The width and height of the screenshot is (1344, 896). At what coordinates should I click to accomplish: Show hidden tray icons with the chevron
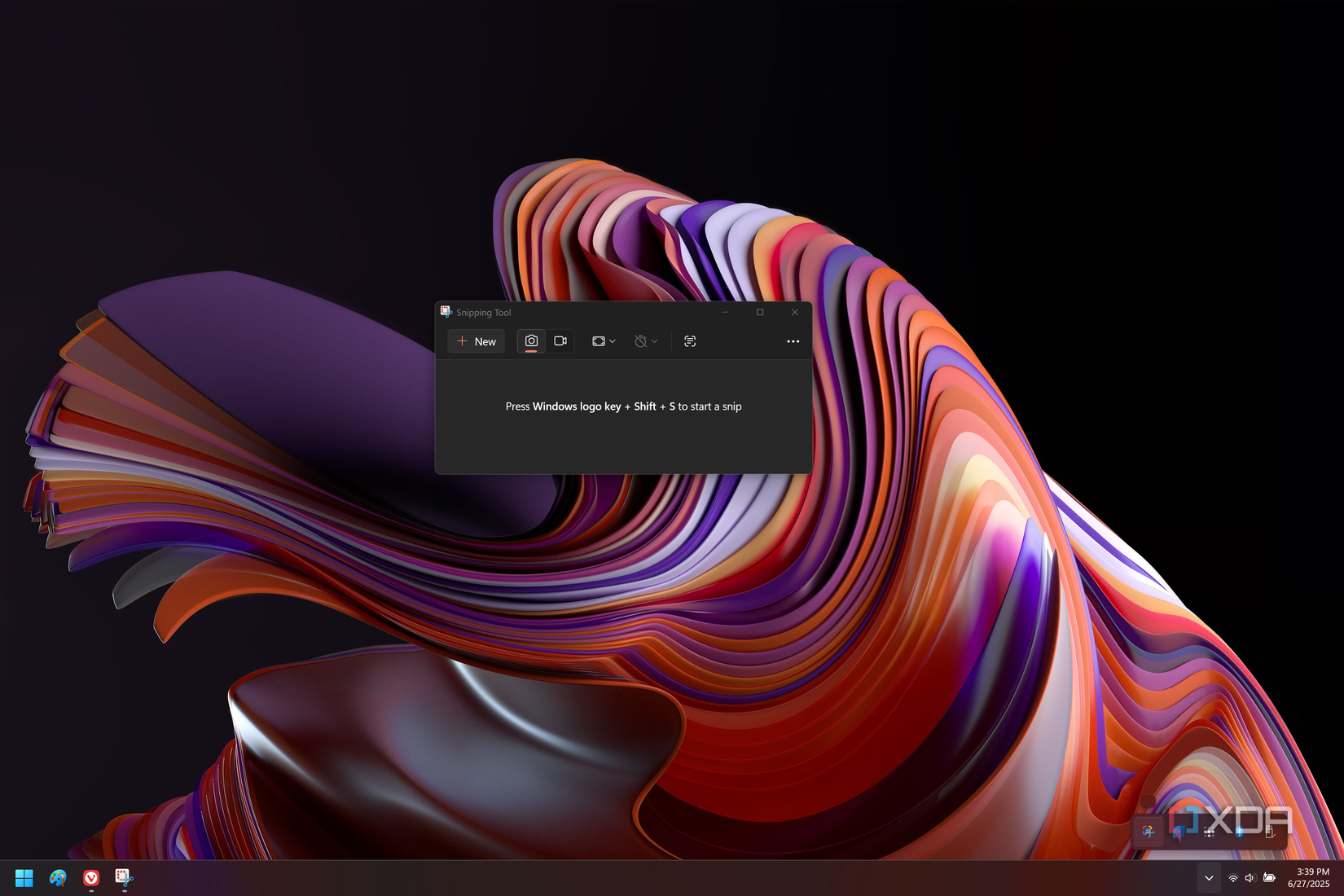(1209, 878)
